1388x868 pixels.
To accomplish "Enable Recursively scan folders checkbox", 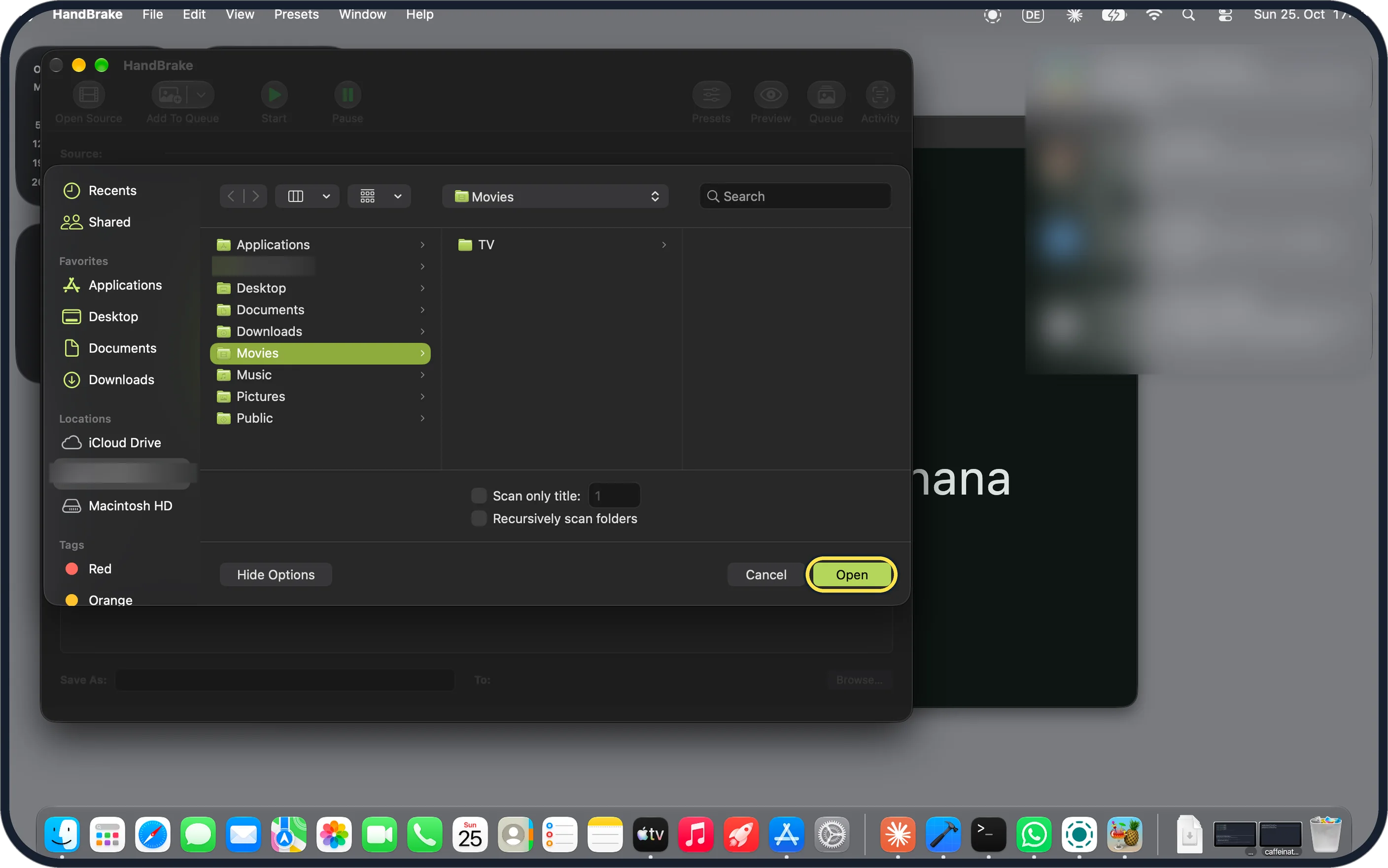I will pos(479,518).
